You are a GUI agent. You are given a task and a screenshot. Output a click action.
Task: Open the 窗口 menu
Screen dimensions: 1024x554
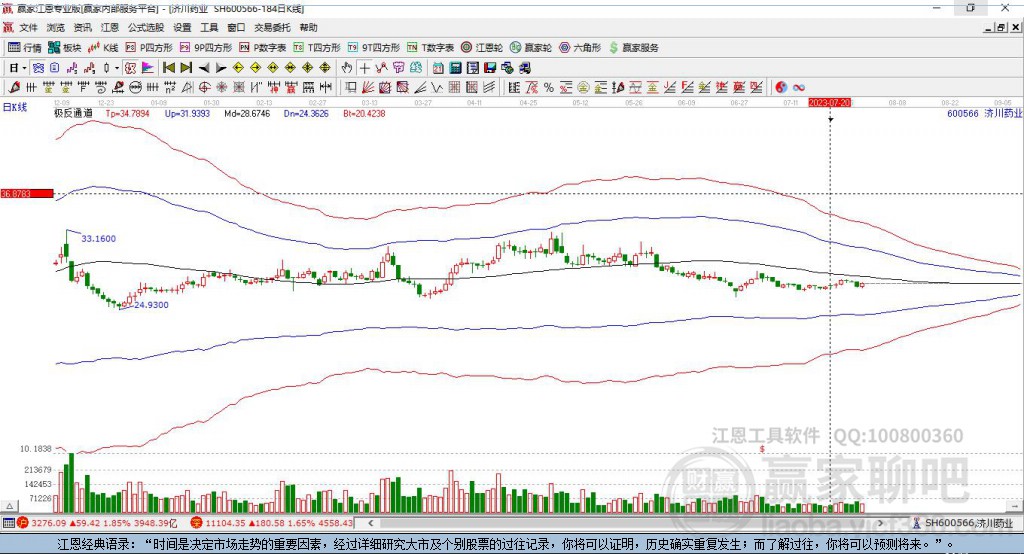(236, 27)
